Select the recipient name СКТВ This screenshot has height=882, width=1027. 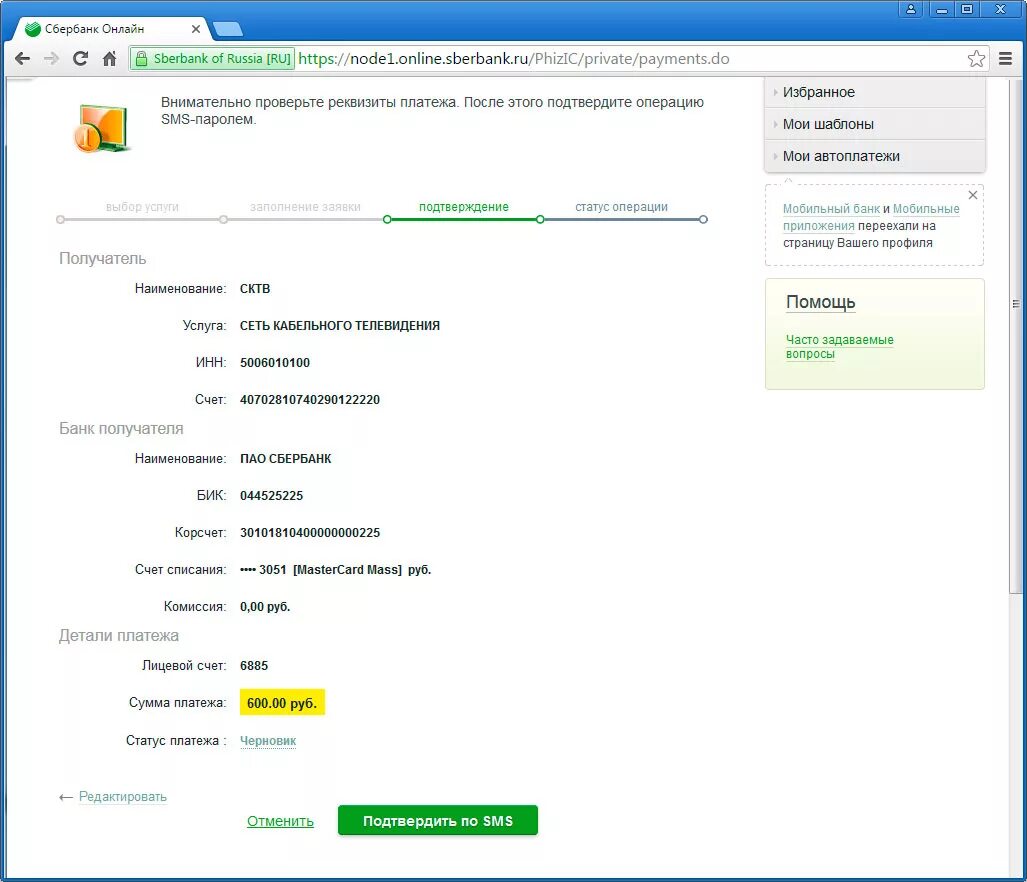click(255, 289)
